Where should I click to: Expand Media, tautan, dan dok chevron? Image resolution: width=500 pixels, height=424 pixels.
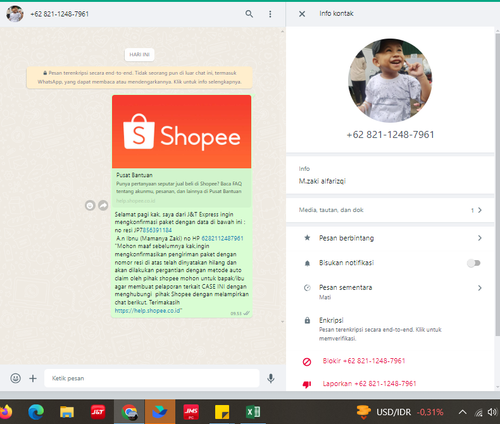(480, 210)
